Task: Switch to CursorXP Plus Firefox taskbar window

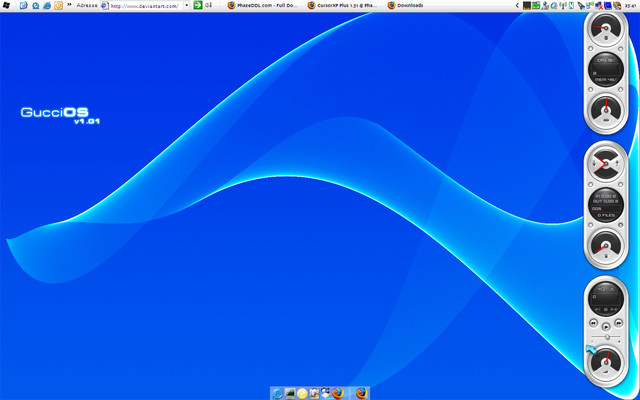Action: click(x=343, y=5)
